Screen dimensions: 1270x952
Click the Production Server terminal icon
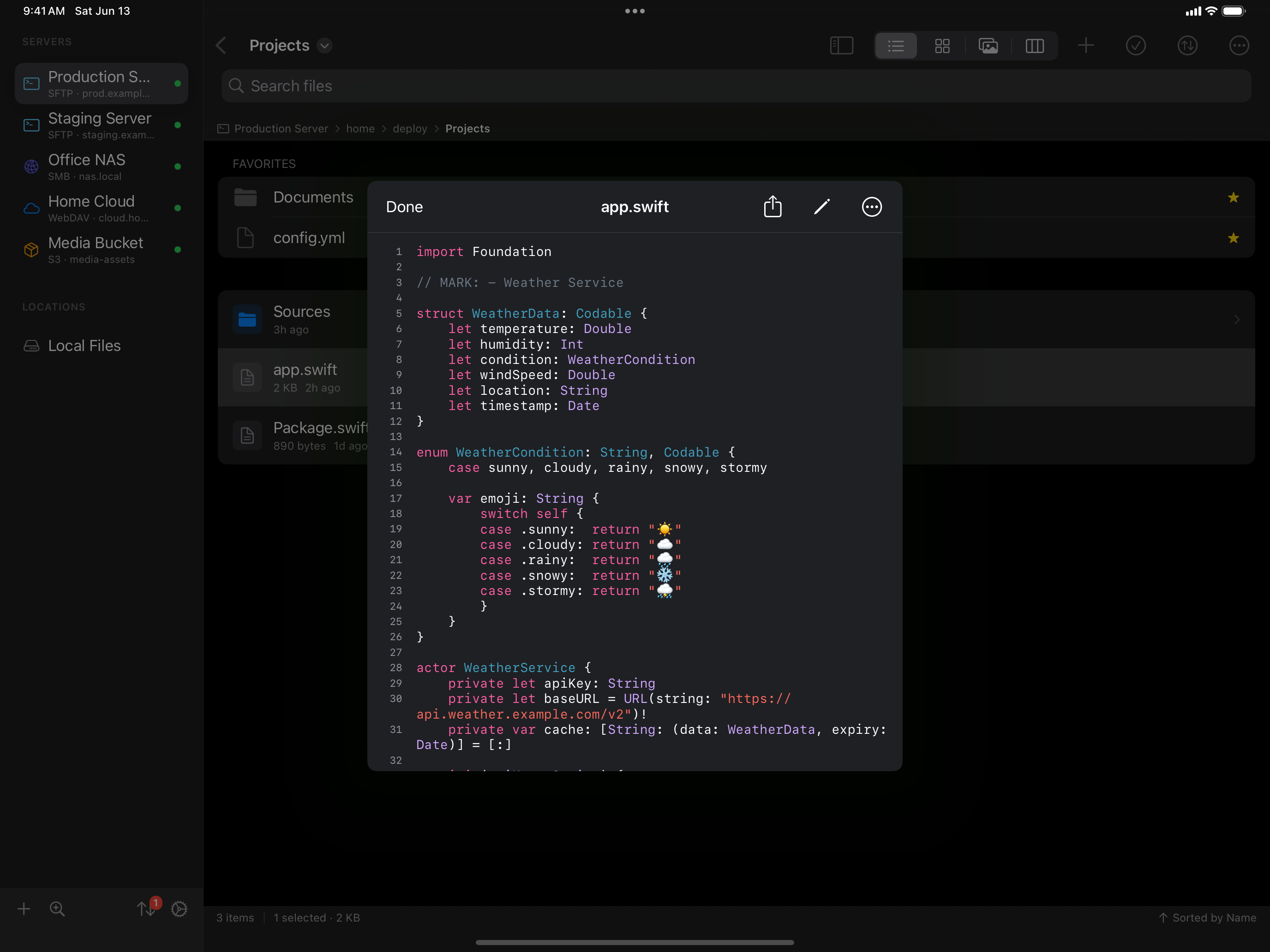pos(31,84)
